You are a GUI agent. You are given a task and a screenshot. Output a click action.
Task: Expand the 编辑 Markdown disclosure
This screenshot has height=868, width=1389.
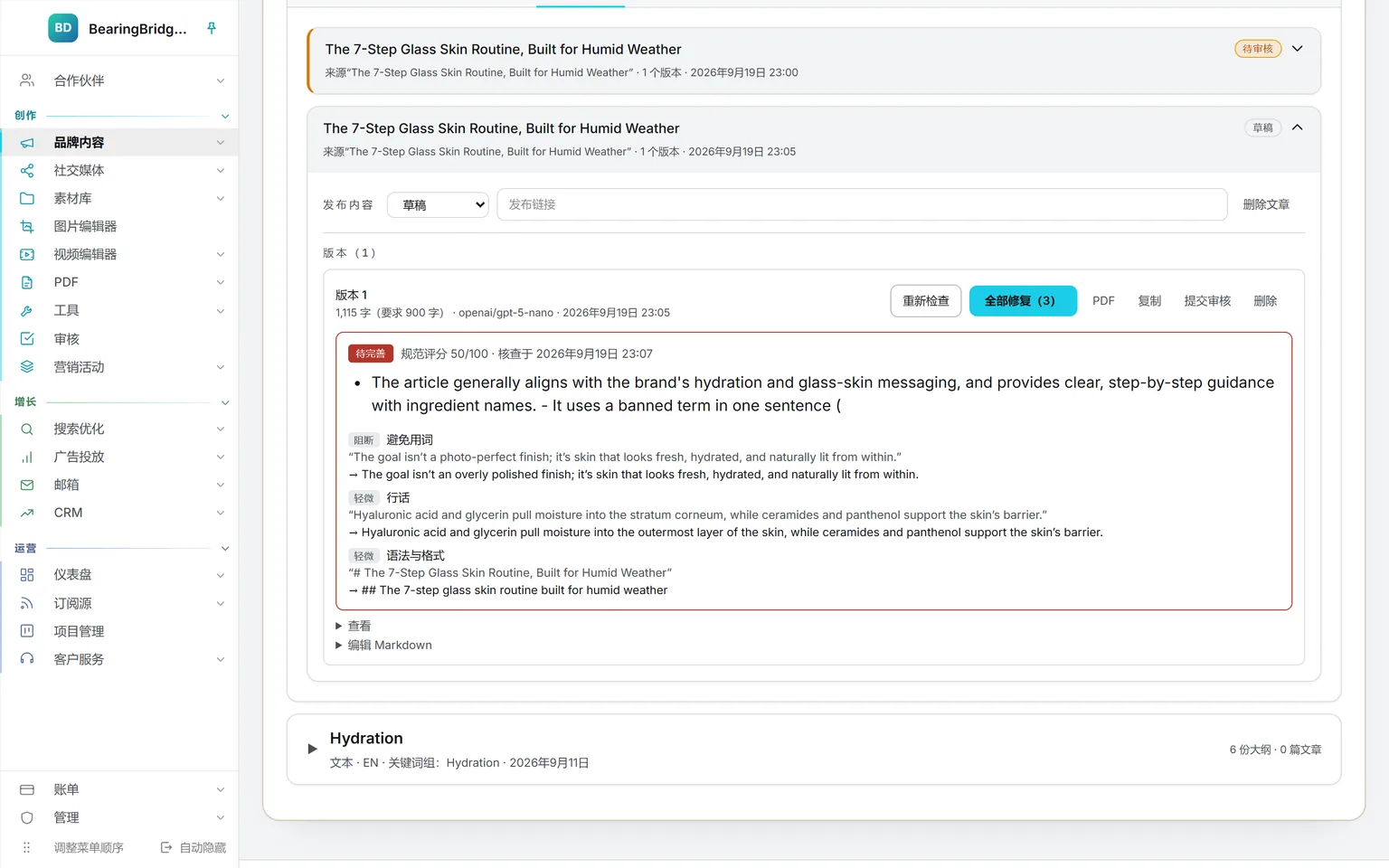tap(383, 645)
